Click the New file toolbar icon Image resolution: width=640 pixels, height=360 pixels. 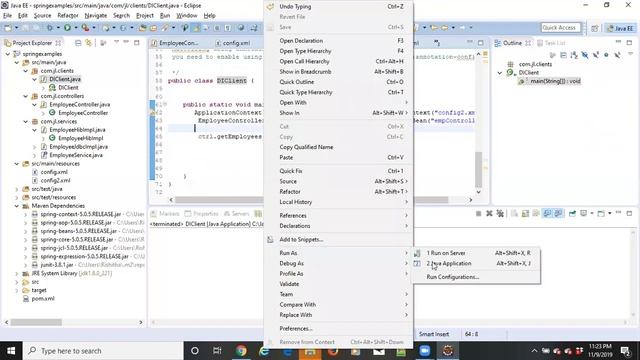coord(8,28)
